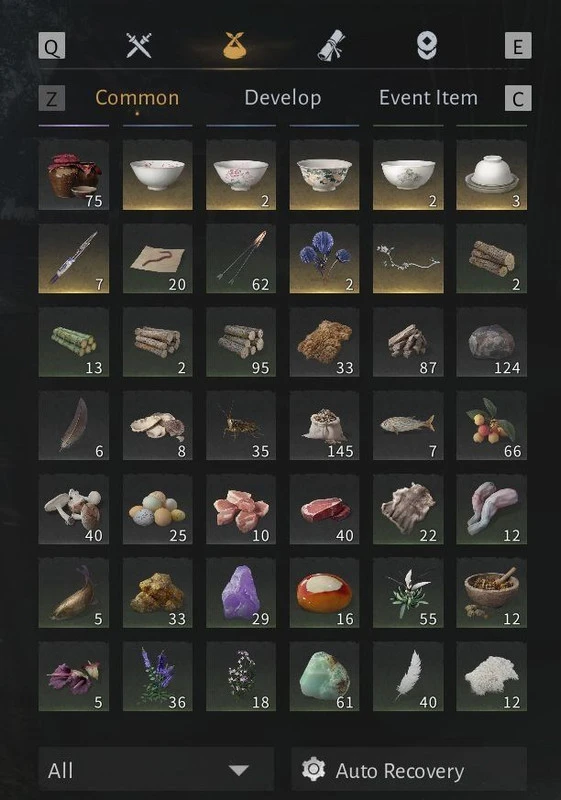
Task: Open Auto Recovery settings
Action: tap(409, 770)
